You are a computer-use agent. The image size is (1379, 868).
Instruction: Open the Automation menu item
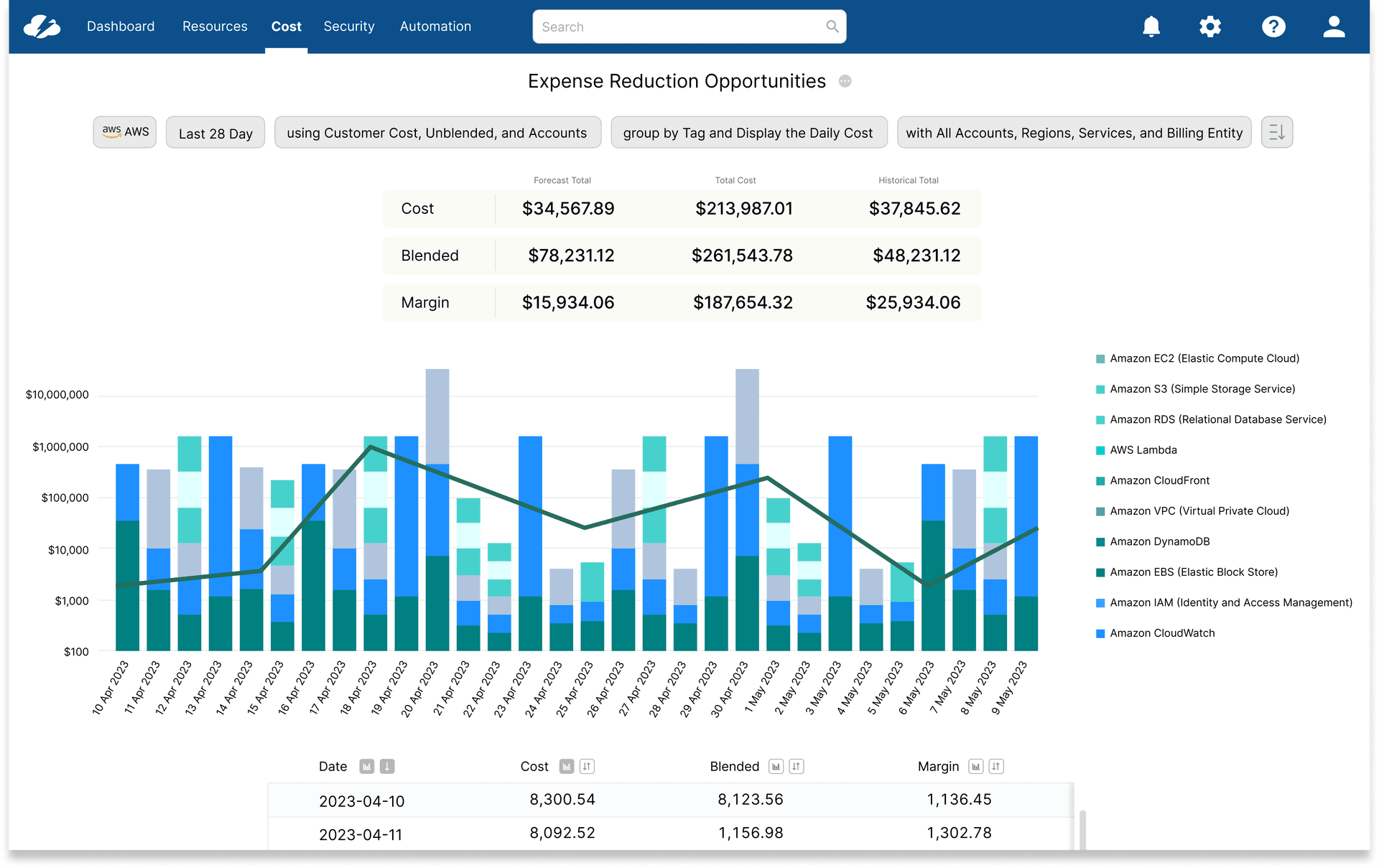[x=435, y=27]
